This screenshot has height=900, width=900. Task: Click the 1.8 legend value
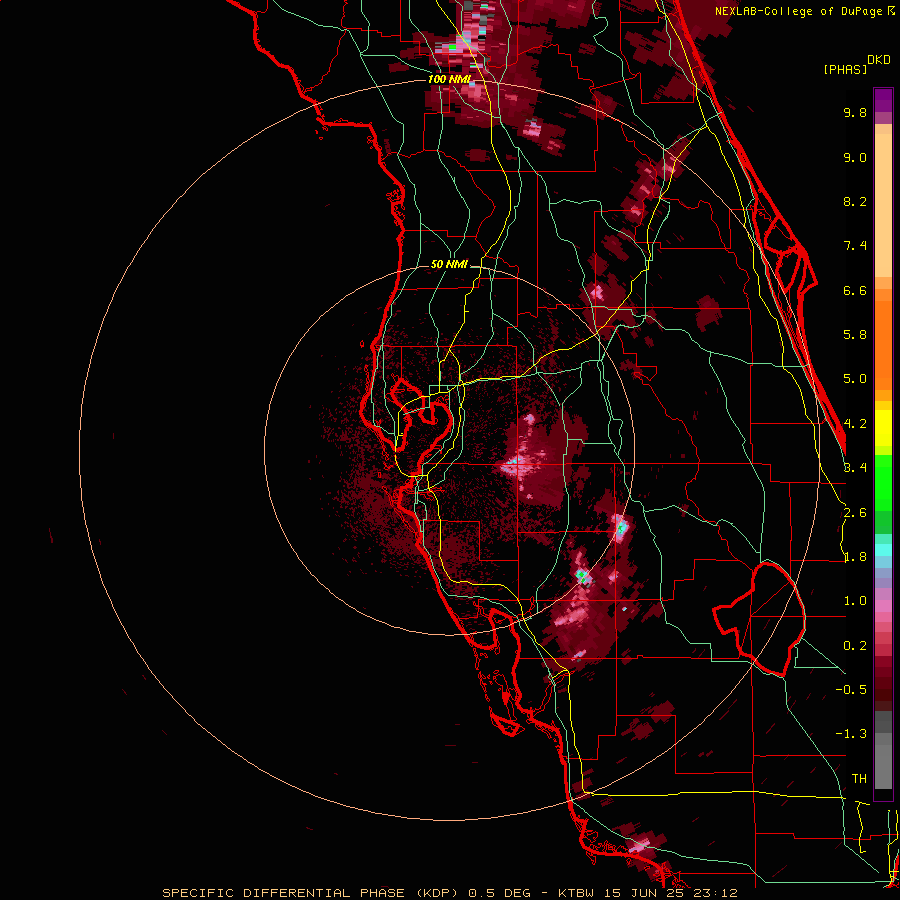(x=855, y=557)
